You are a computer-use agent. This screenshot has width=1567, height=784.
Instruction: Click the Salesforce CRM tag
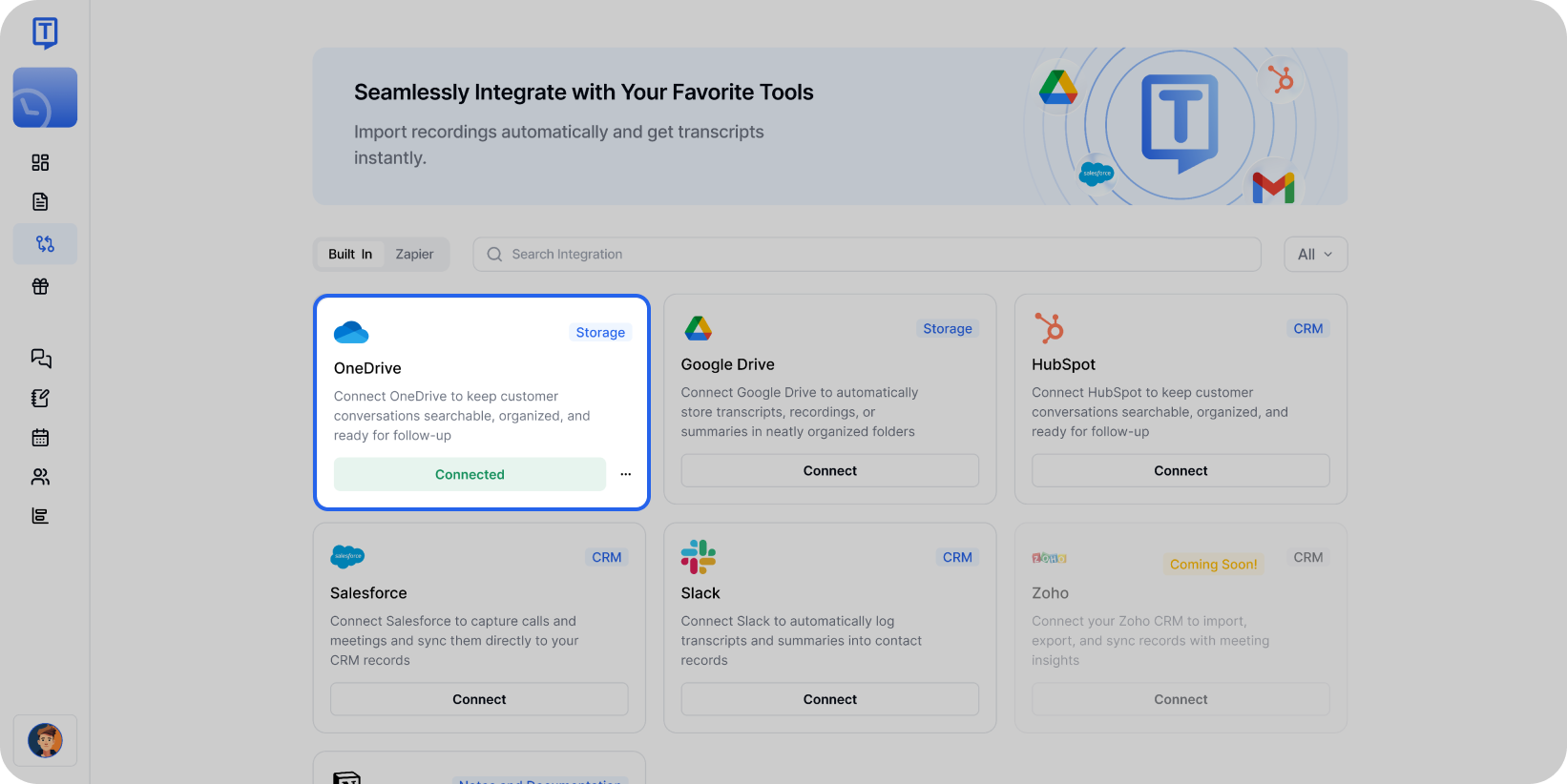pyautogui.click(x=607, y=558)
